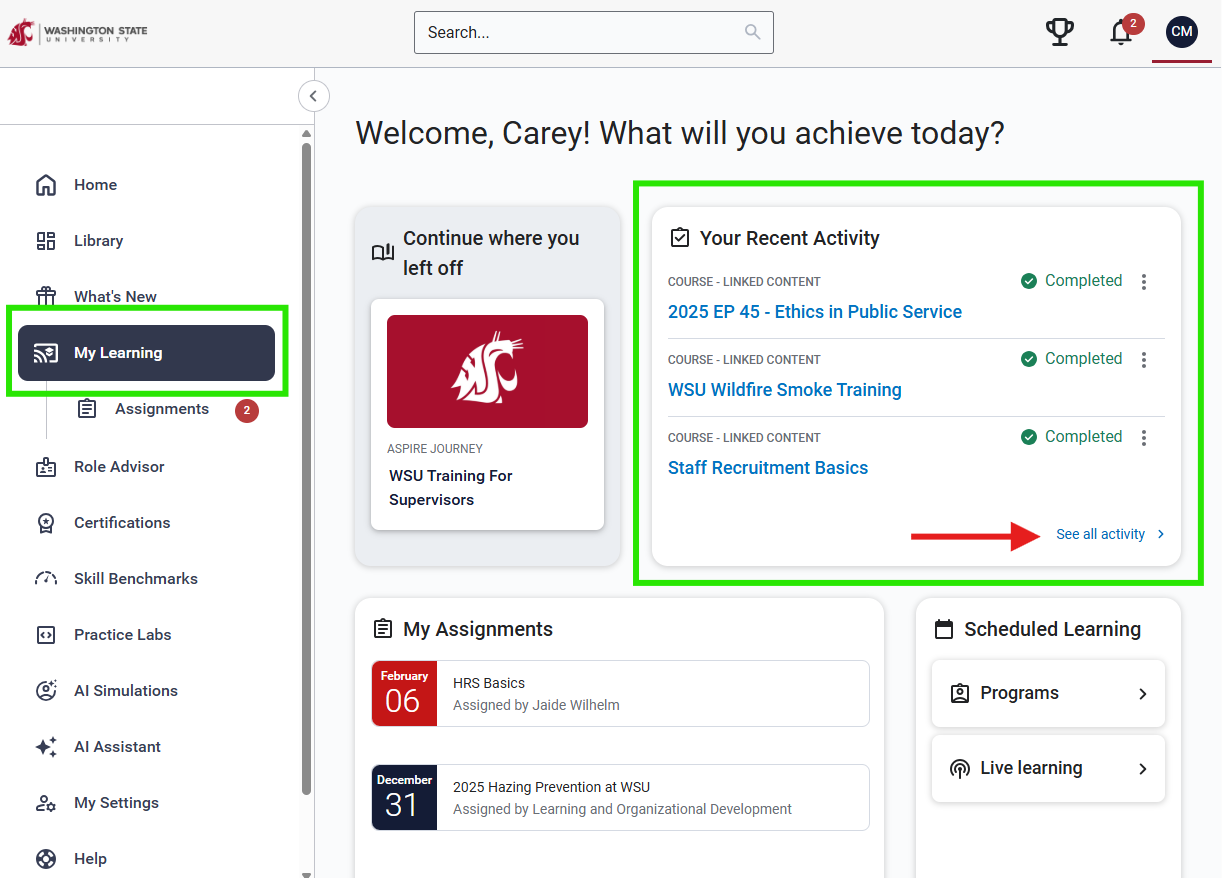Open Certifications in sidebar

[121, 523]
